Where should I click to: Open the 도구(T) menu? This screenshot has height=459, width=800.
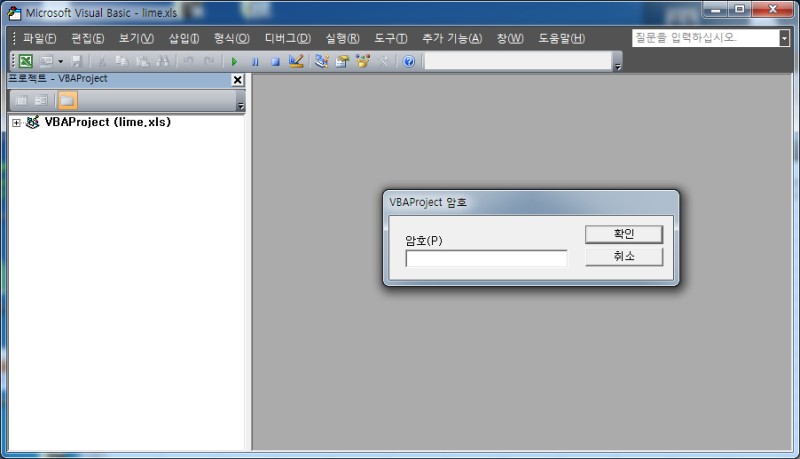click(391, 38)
